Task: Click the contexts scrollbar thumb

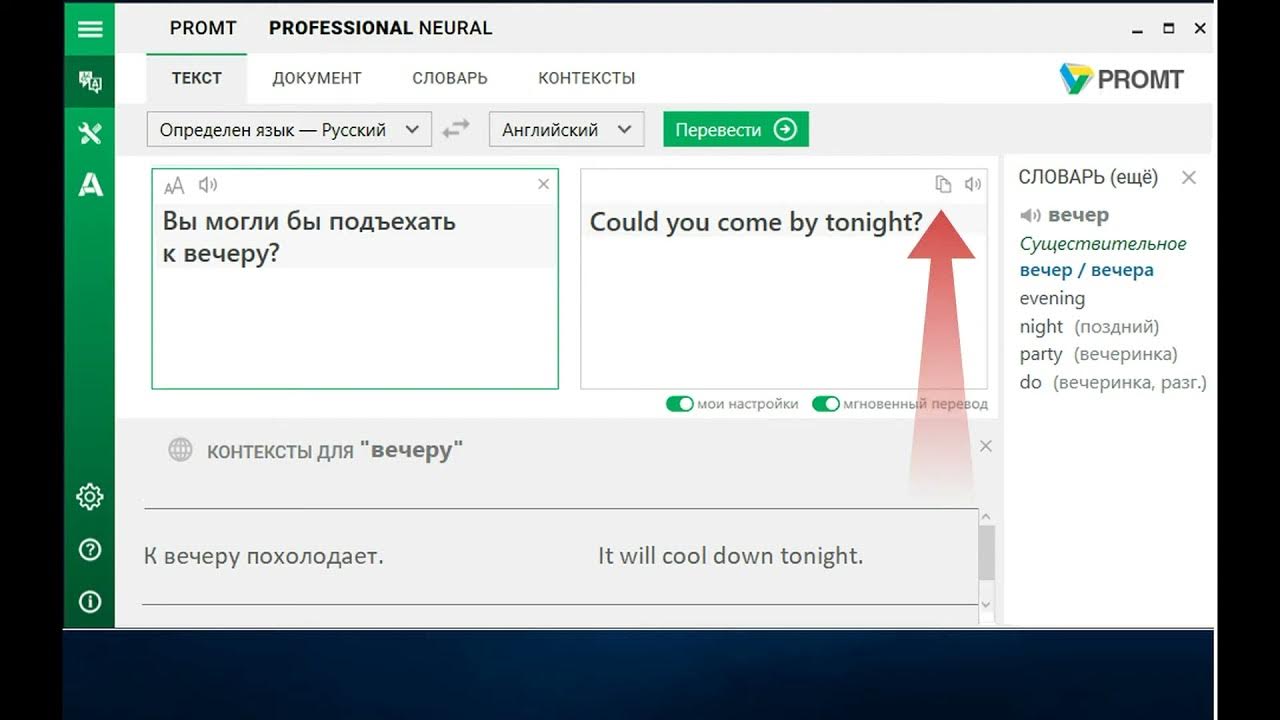Action: click(987, 553)
